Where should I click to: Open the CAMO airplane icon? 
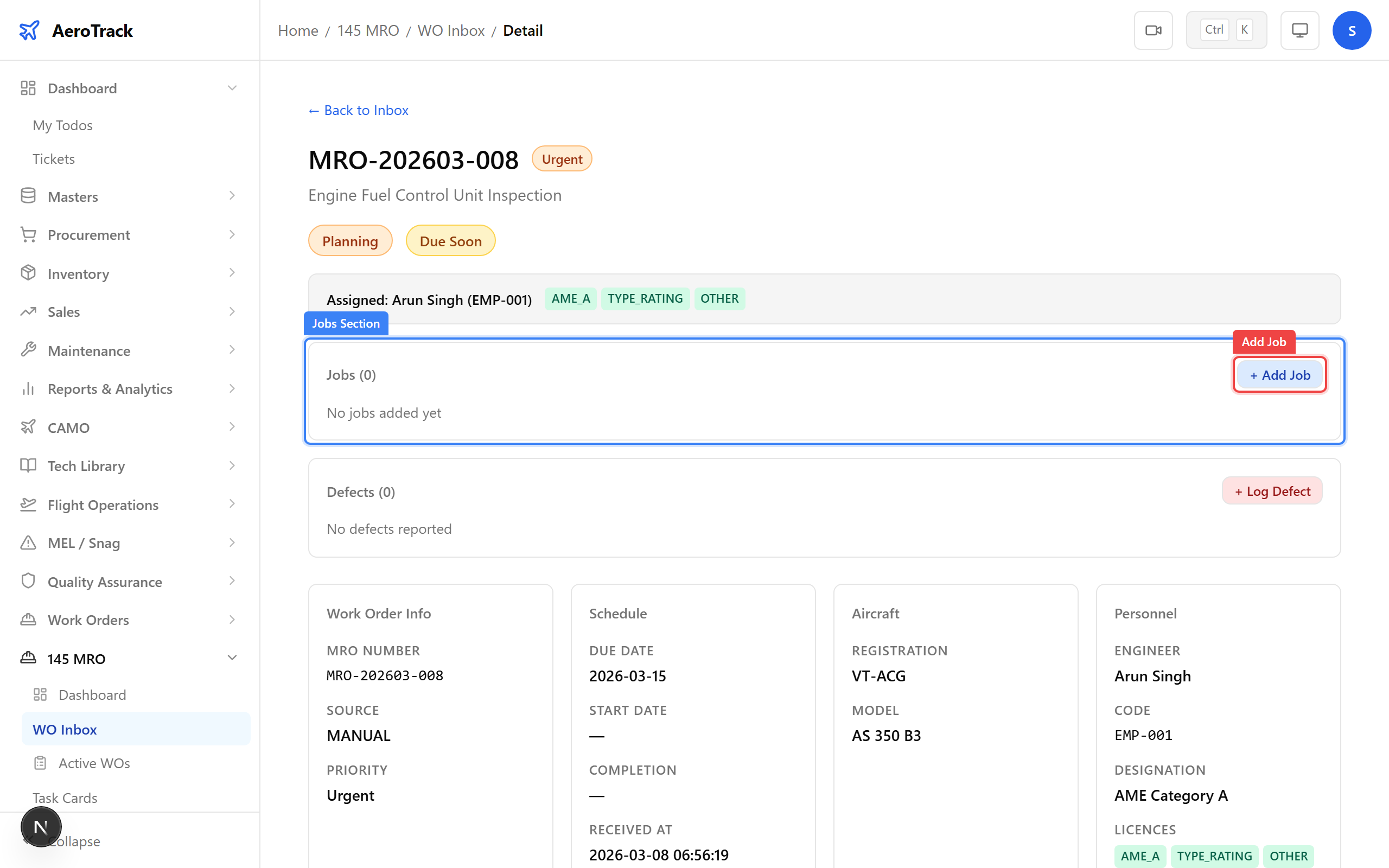coord(28,427)
